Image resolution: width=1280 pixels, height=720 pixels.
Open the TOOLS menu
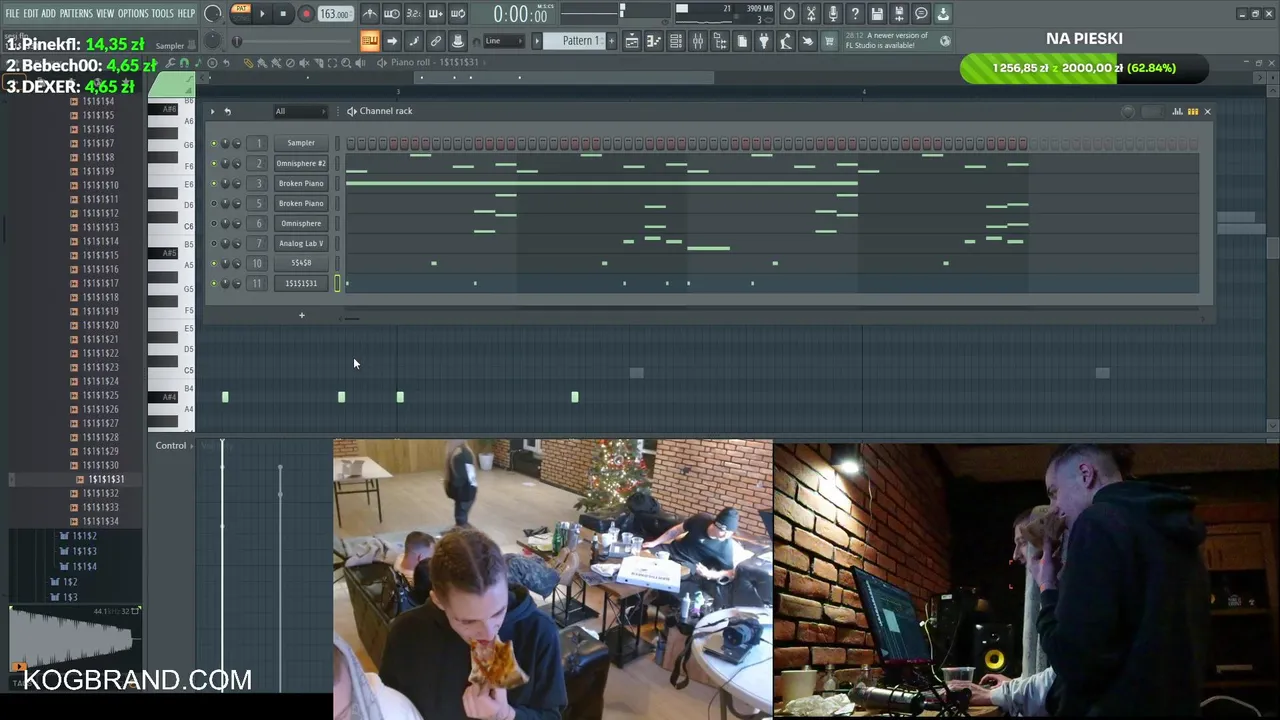point(162,14)
